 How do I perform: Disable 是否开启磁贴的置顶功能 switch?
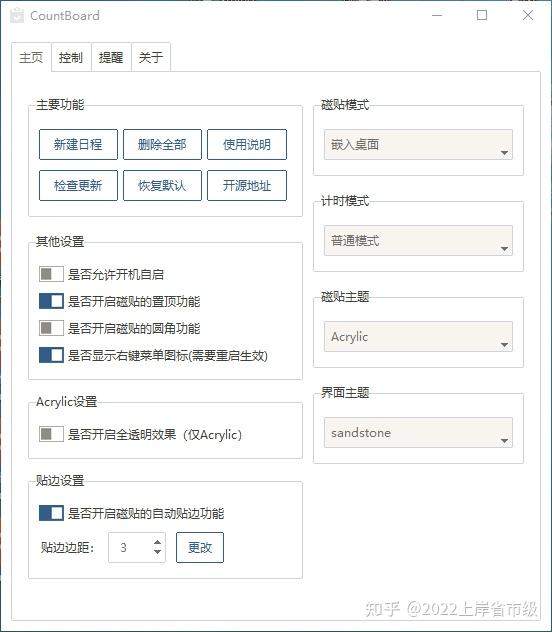pos(51,301)
